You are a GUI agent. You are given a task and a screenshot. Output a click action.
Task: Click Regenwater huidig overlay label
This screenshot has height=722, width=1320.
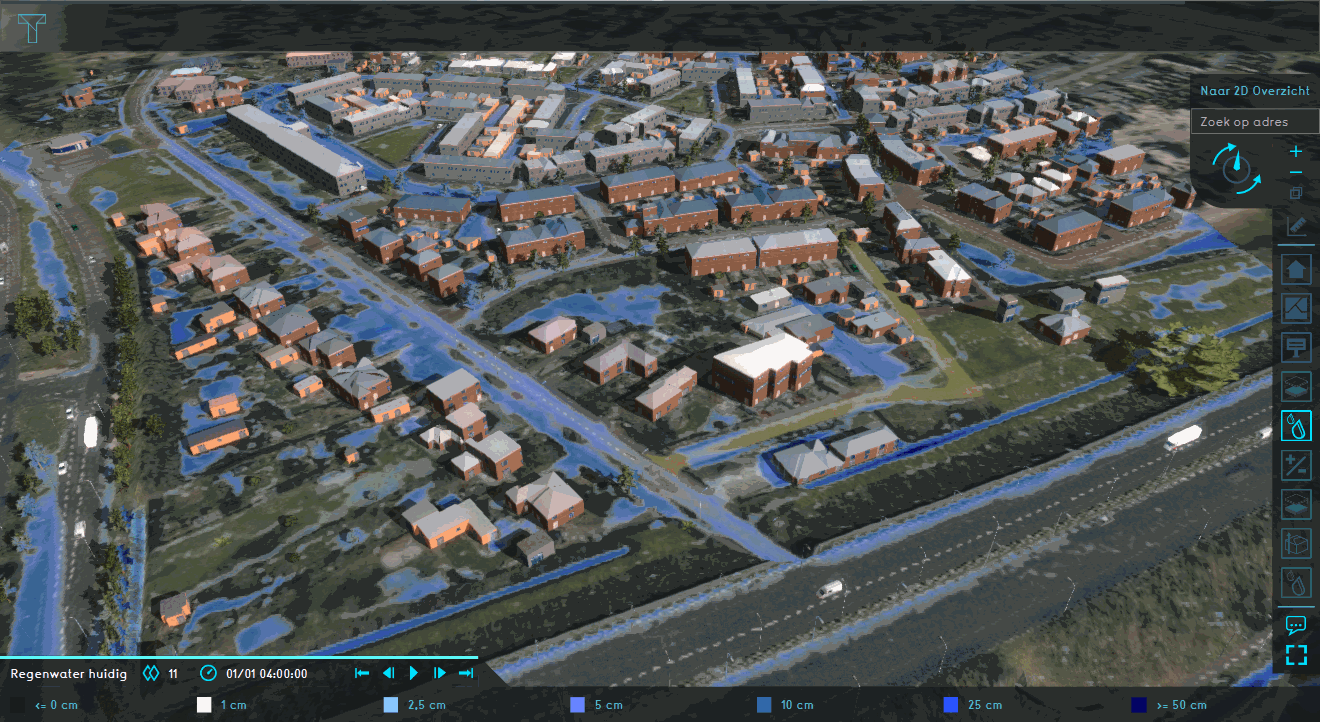coord(69,674)
